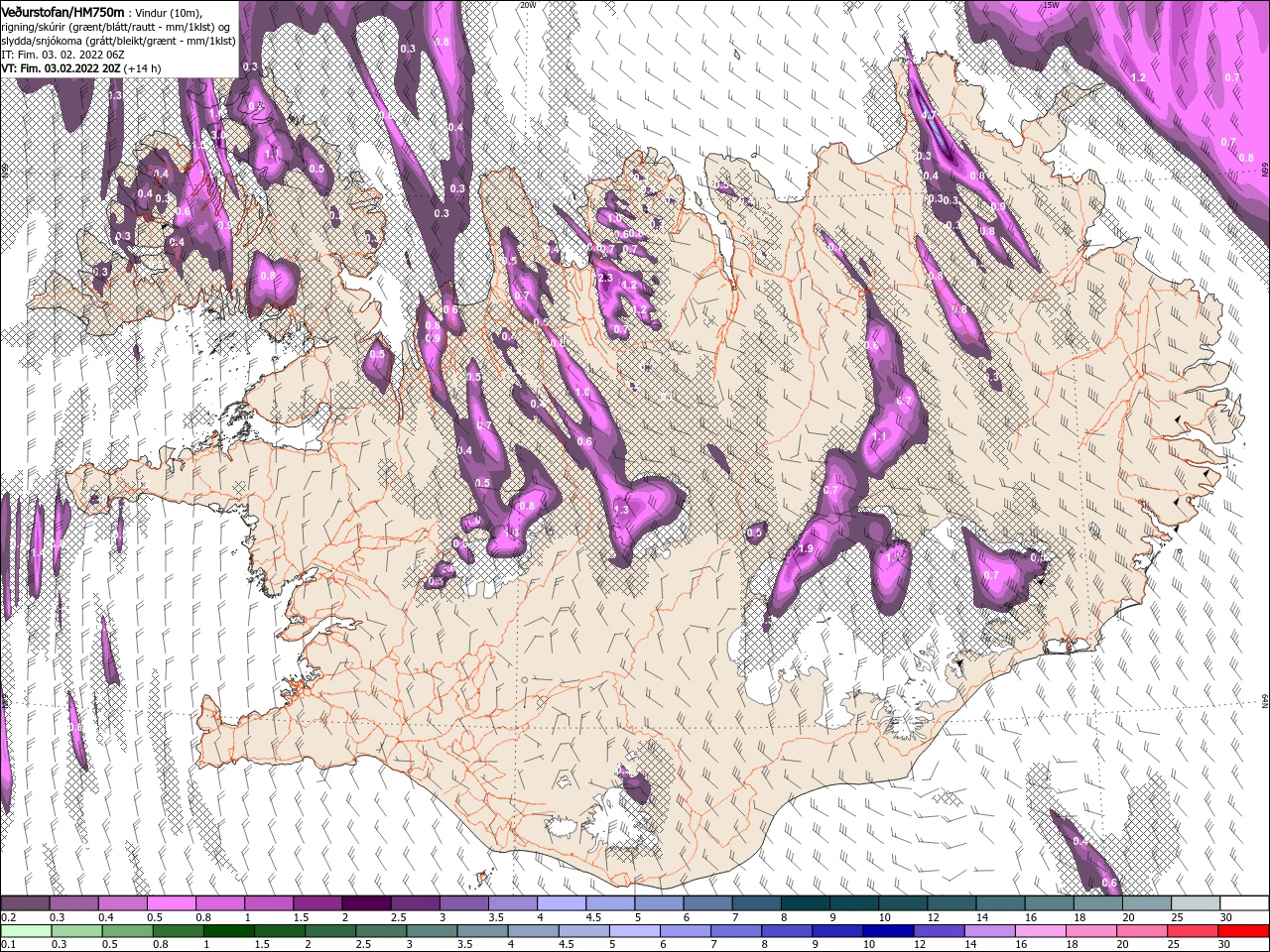This screenshot has height=952, width=1270.
Task: Select the snow legend swatch for 4–4.5
Action: [562, 903]
